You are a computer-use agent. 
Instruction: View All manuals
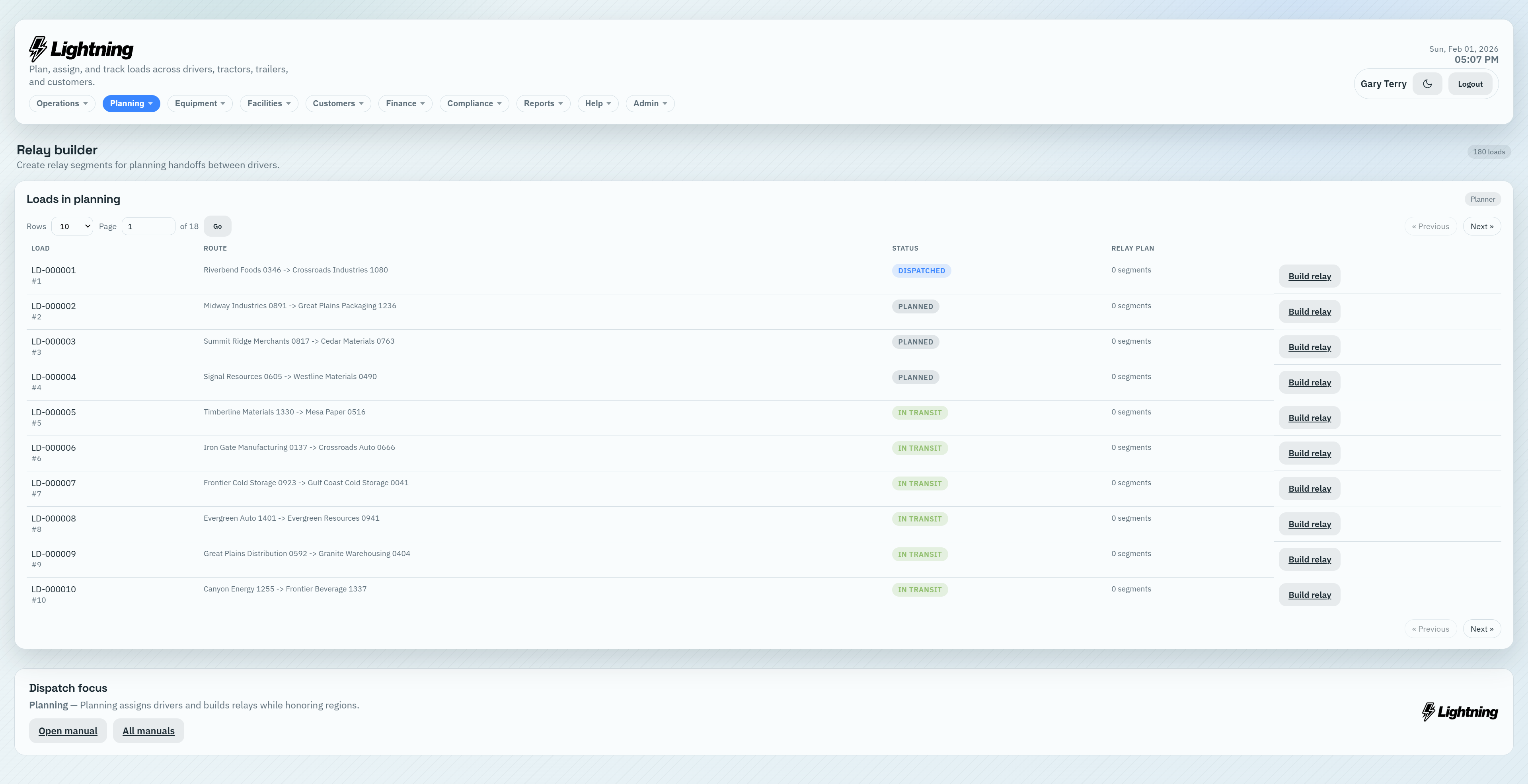click(x=148, y=731)
